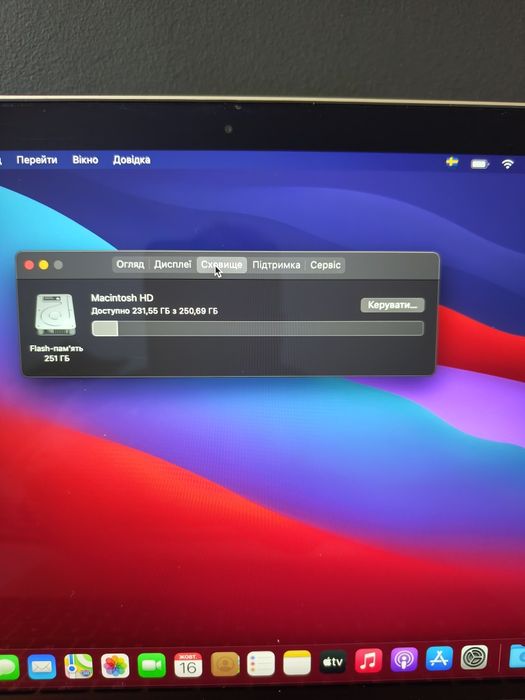Open the Перейти menu
525x700 pixels.
click(37, 160)
